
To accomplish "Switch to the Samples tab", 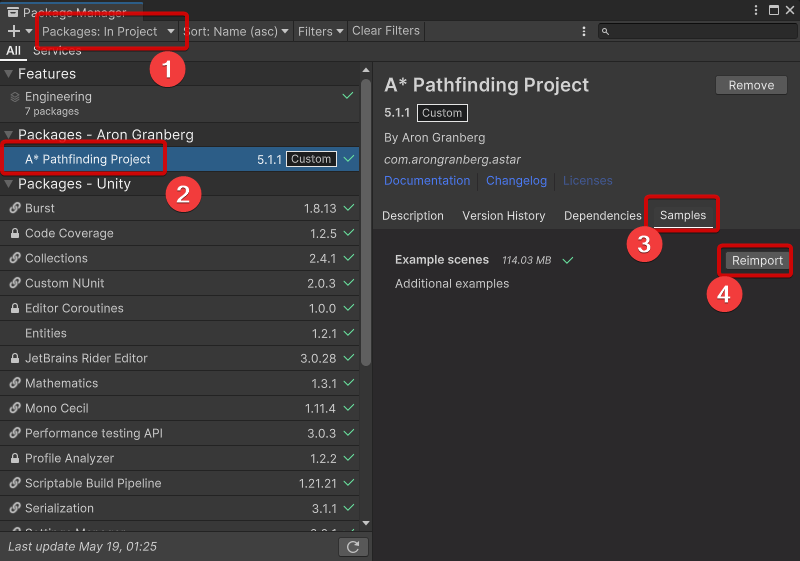I will click(683, 215).
